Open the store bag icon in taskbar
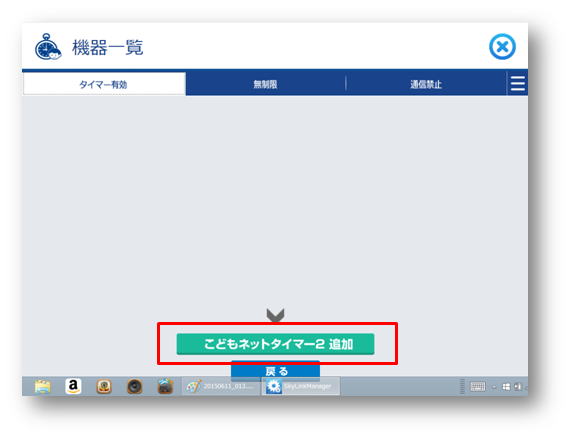Viewport: 570px width, 438px height. [165, 386]
